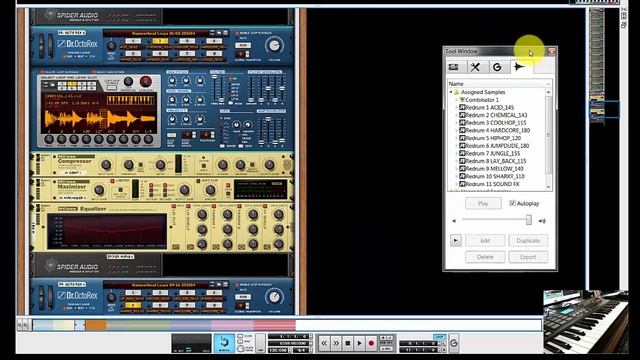Toggle the metronome Click checkbox
The width and height of the screenshot is (640, 360).
[240, 336]
